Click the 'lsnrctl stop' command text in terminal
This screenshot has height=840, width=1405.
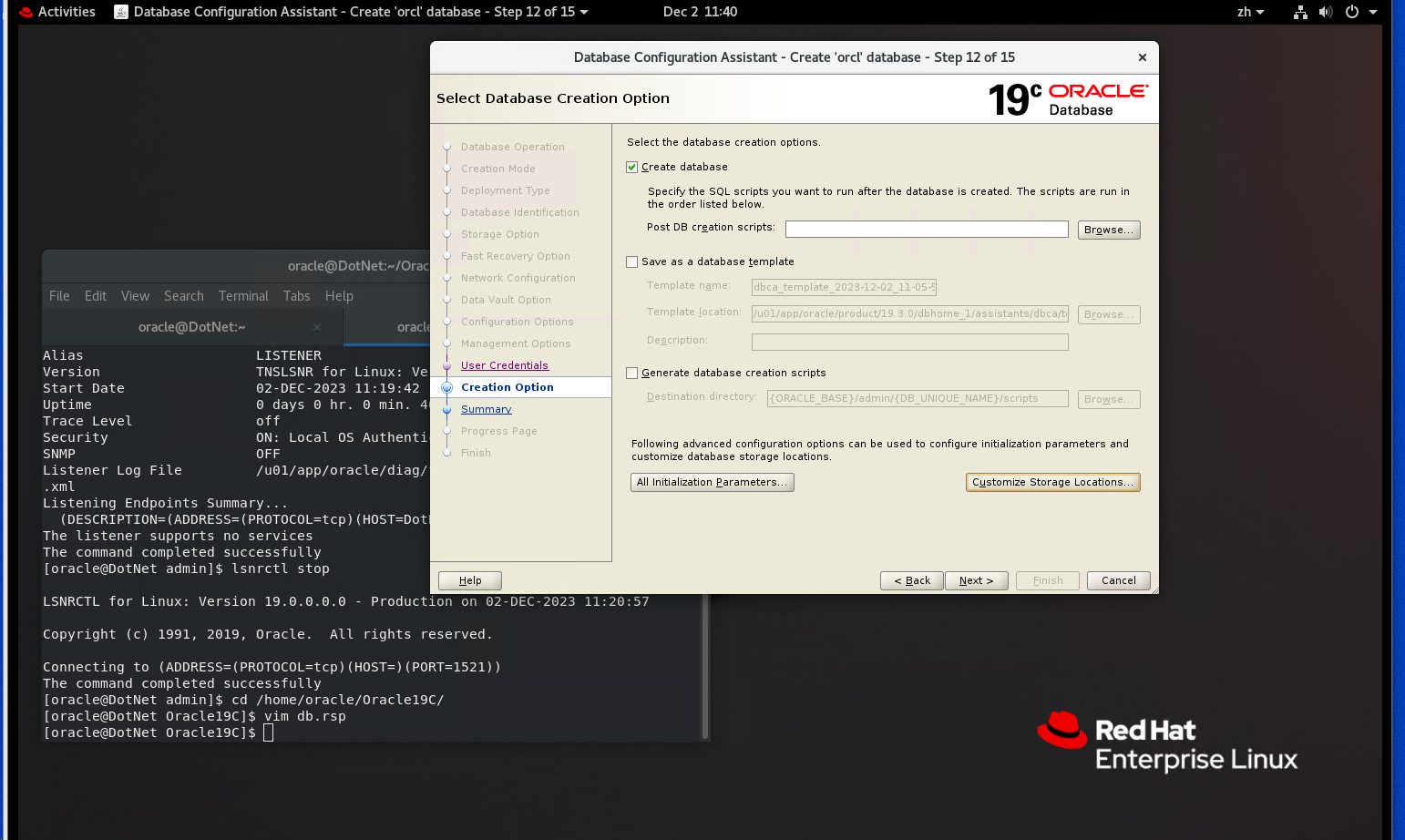[x=281, y=569]
